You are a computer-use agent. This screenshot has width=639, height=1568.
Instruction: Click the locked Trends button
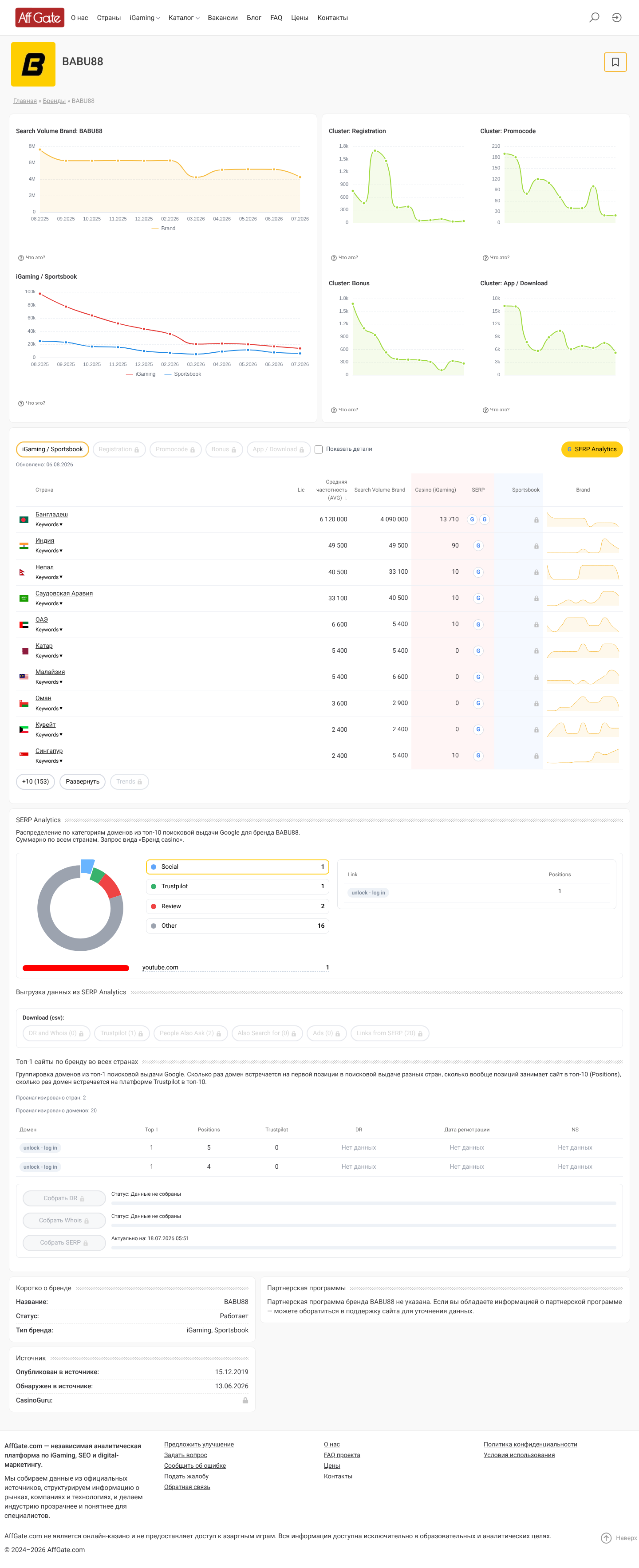tap(129, 782)
